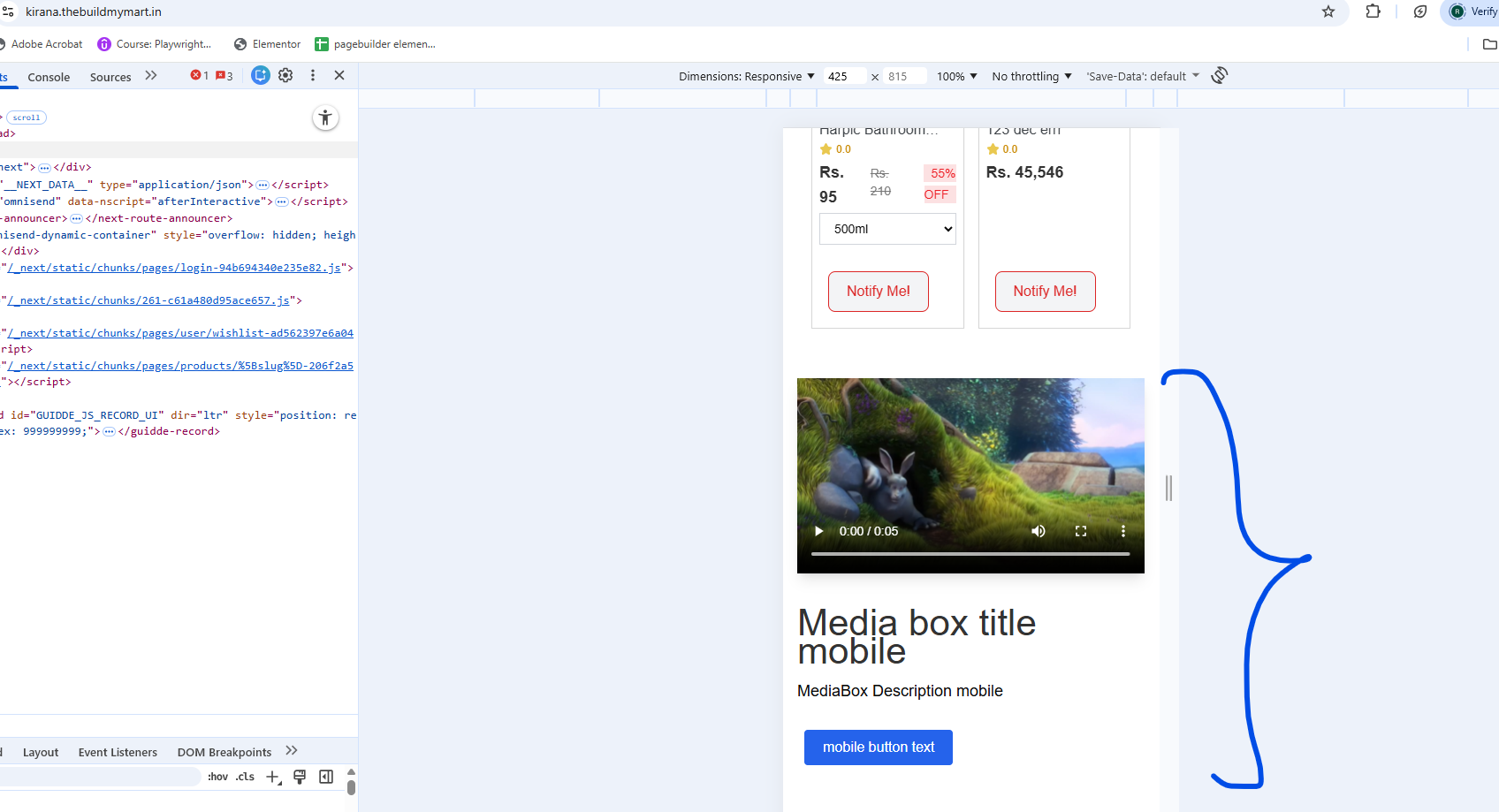This screenshot has height=812, width=1499.
Task: Click the new style rule plus icon
Action: pyautogui.click(x=274, y=778)
